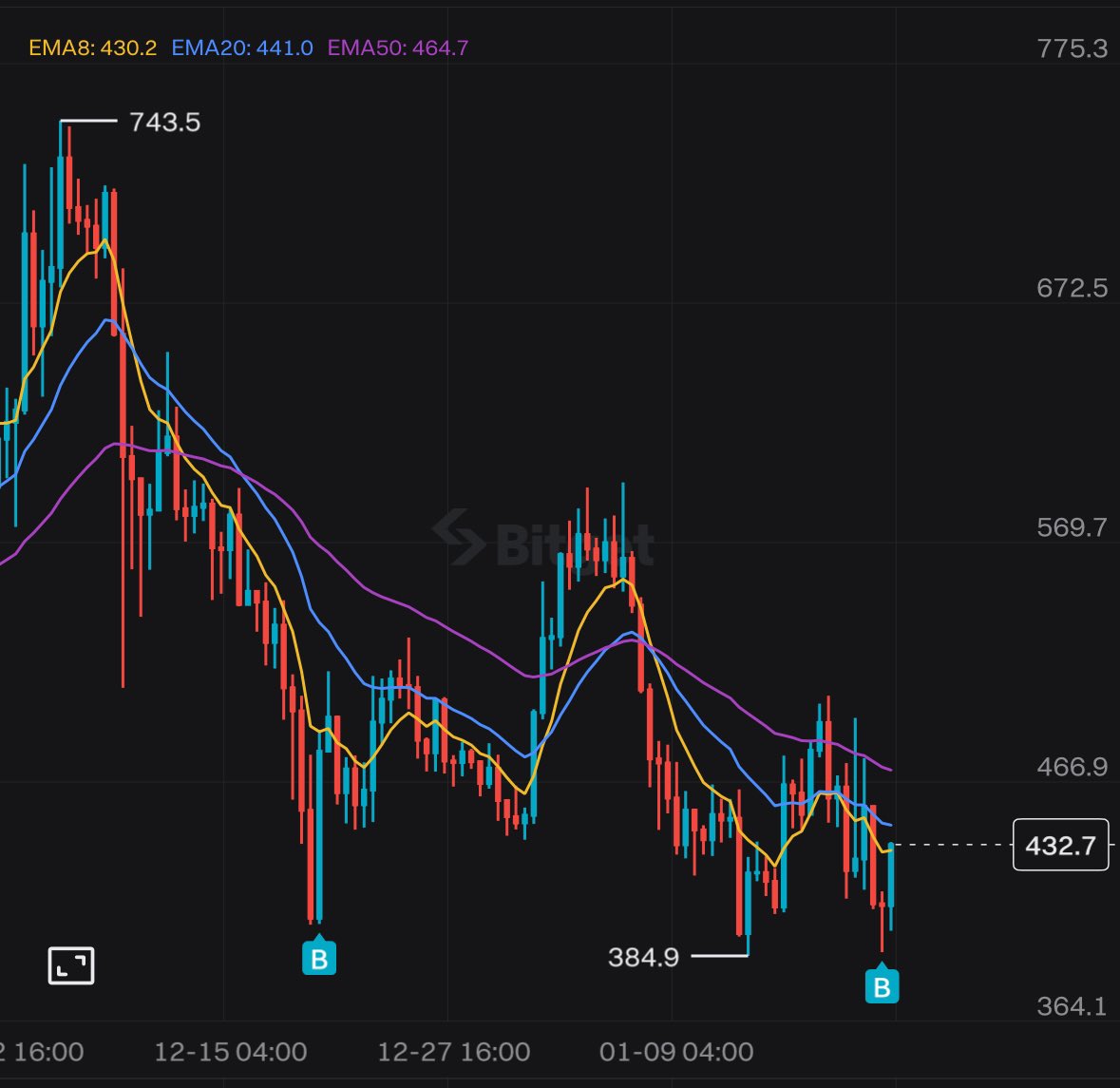This screenshot has height=1088, width=1120.
Task: Click the 12-15 04:00 time axis label
Action: 231,1052
